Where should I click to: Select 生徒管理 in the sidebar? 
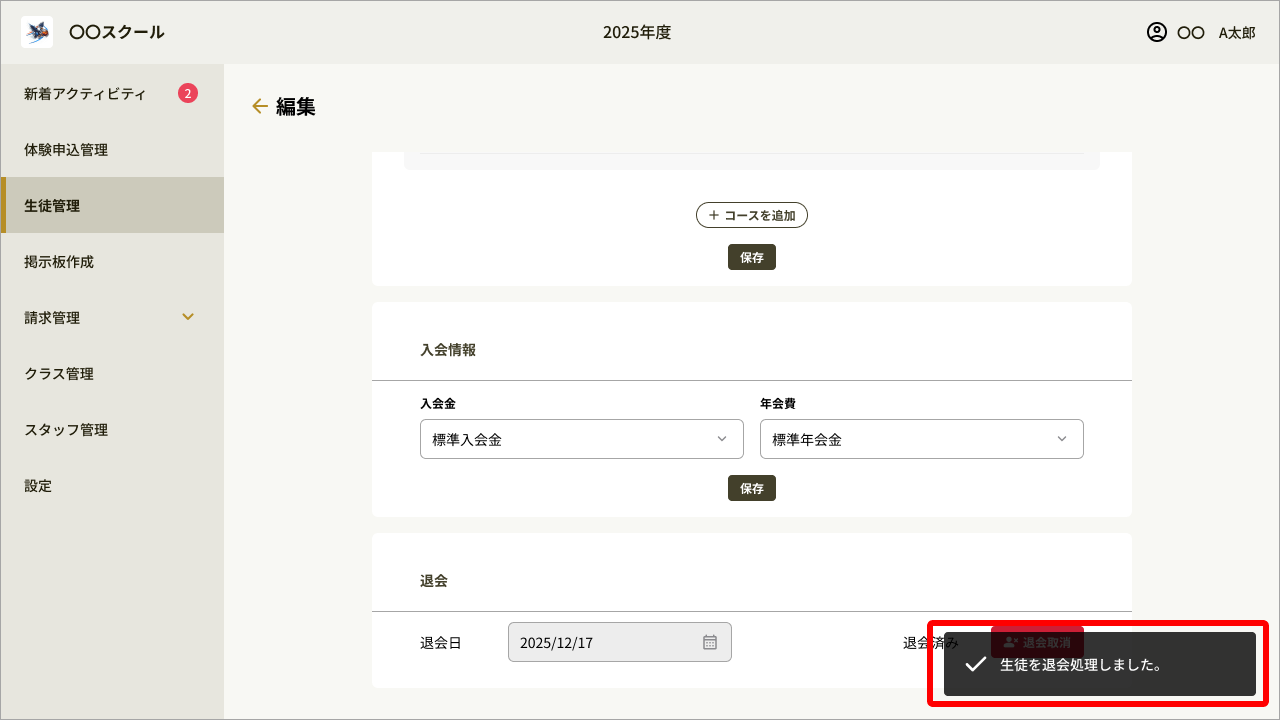click(x=52, y=206)
